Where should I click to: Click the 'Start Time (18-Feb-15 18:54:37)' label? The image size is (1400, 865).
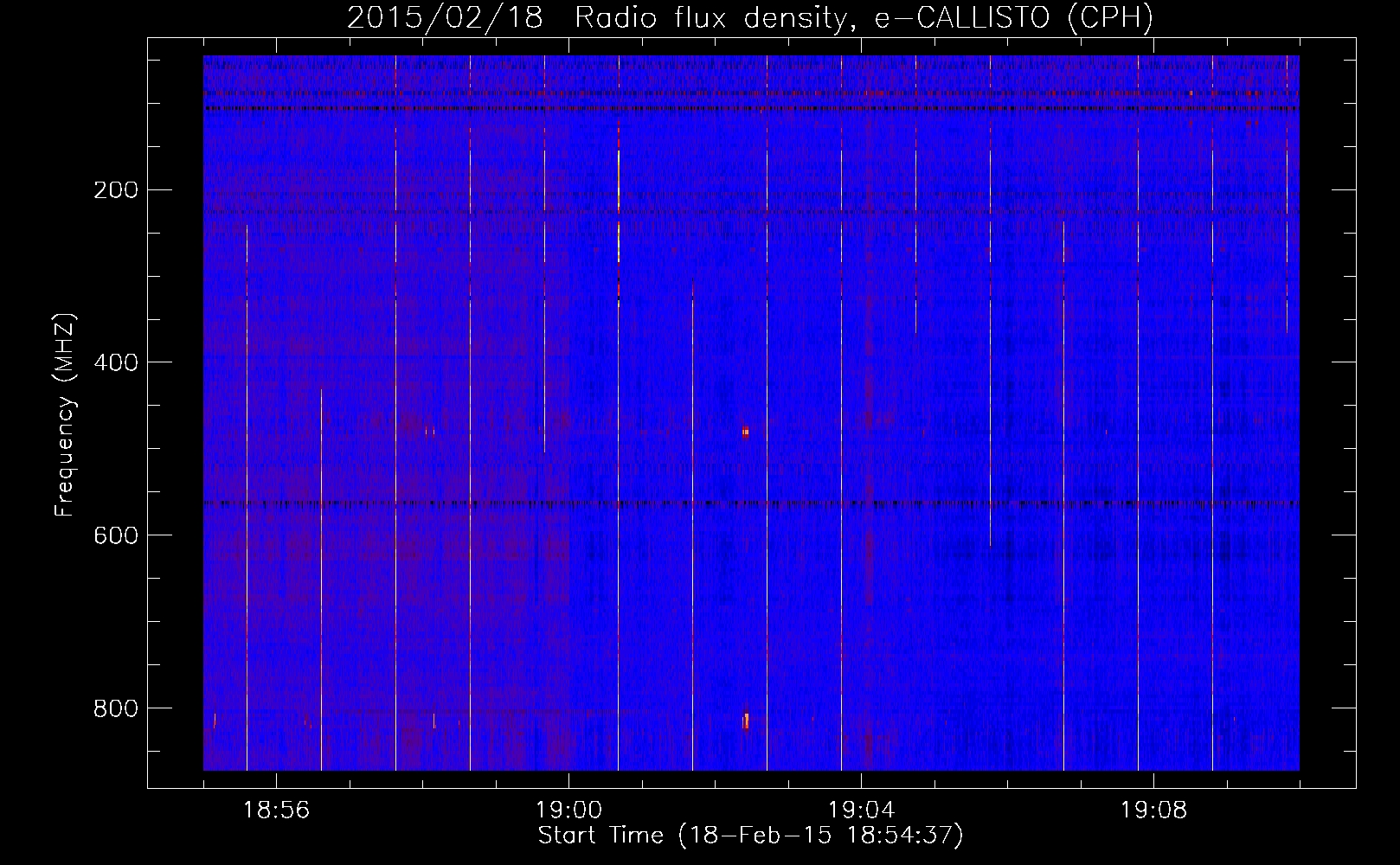[750, 835]
